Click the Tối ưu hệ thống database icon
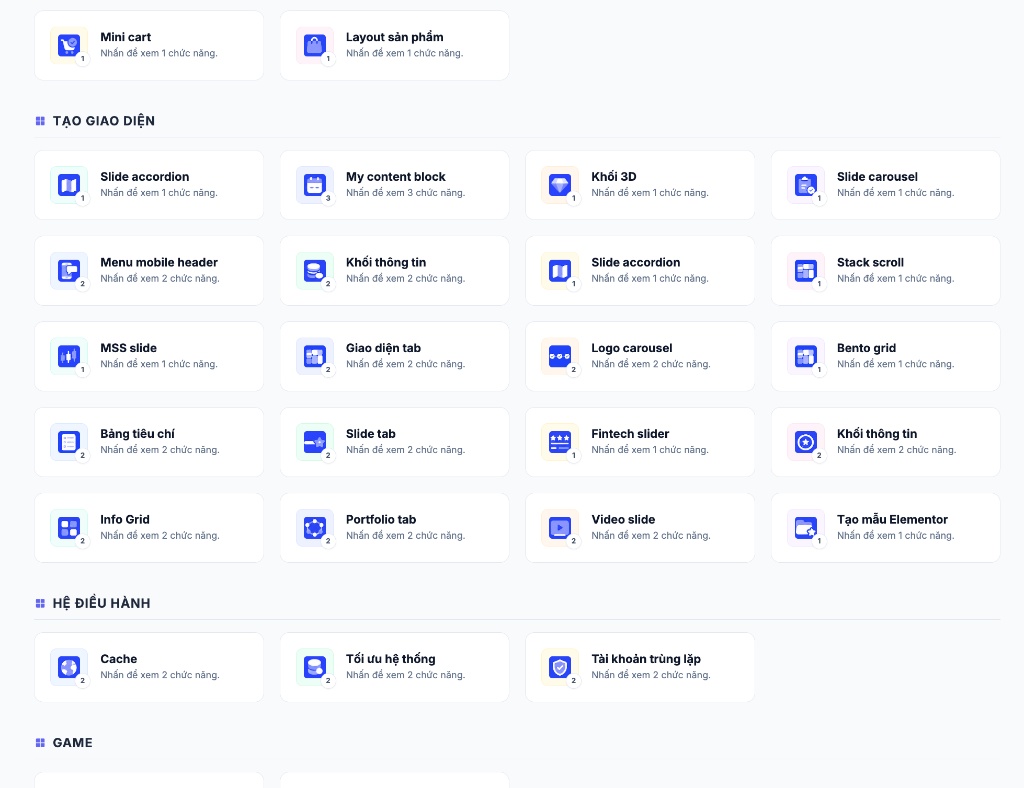Viewport: 1024px width, 788px height. pos(314,667)
